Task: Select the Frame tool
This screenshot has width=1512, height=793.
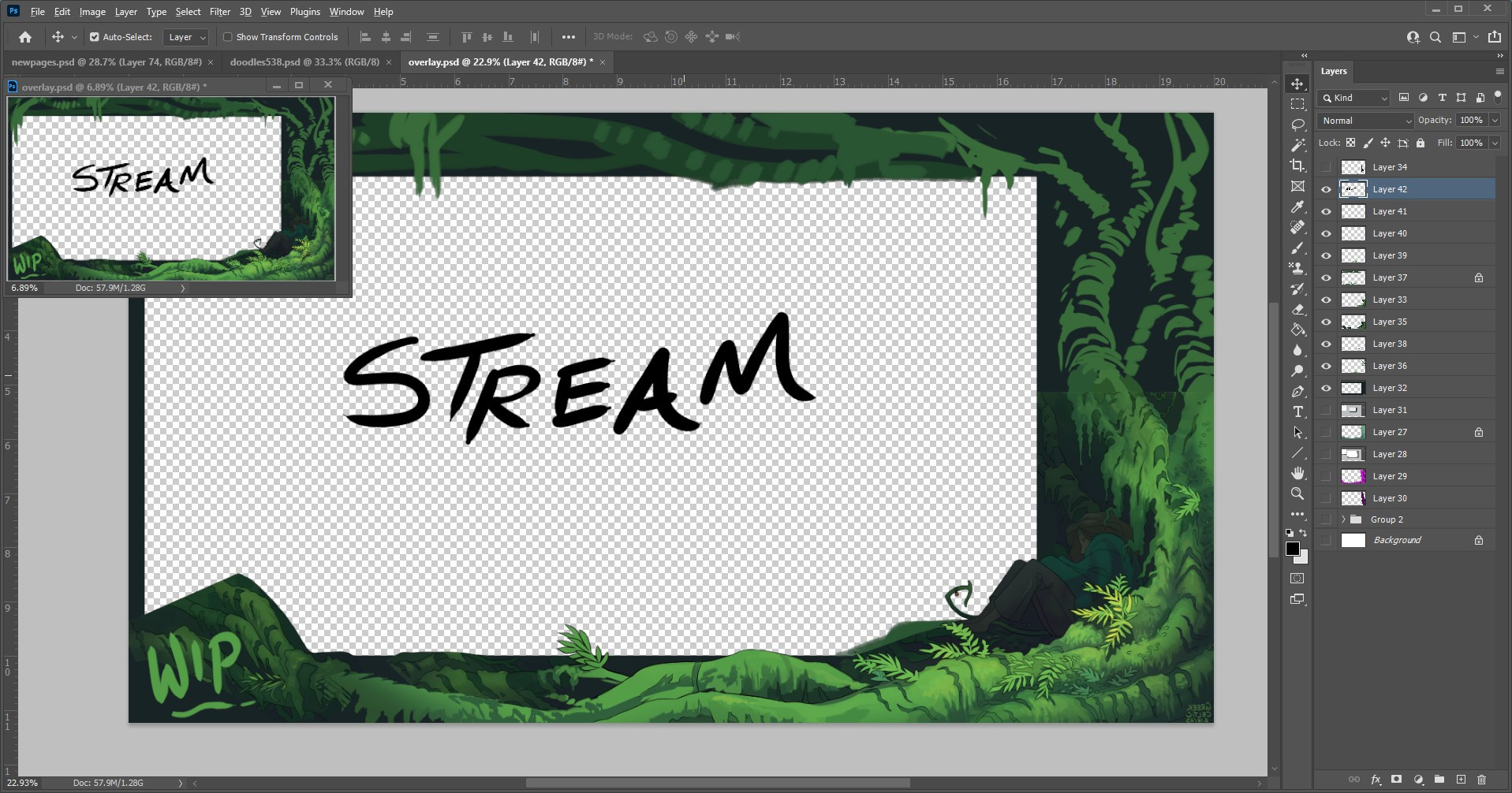Action: point(1297,186)
